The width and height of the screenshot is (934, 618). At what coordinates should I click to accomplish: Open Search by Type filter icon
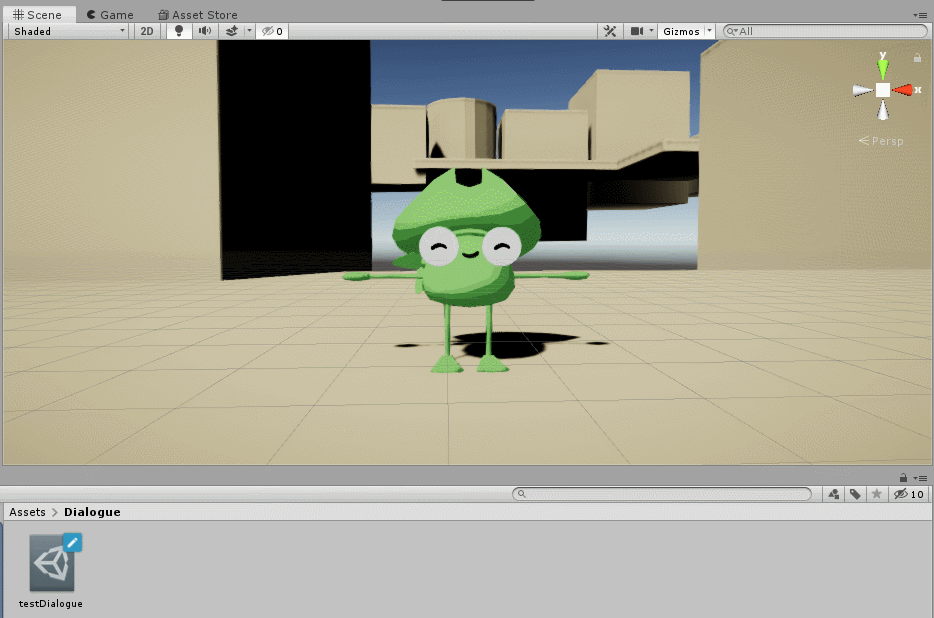click(x=834, y=493)
